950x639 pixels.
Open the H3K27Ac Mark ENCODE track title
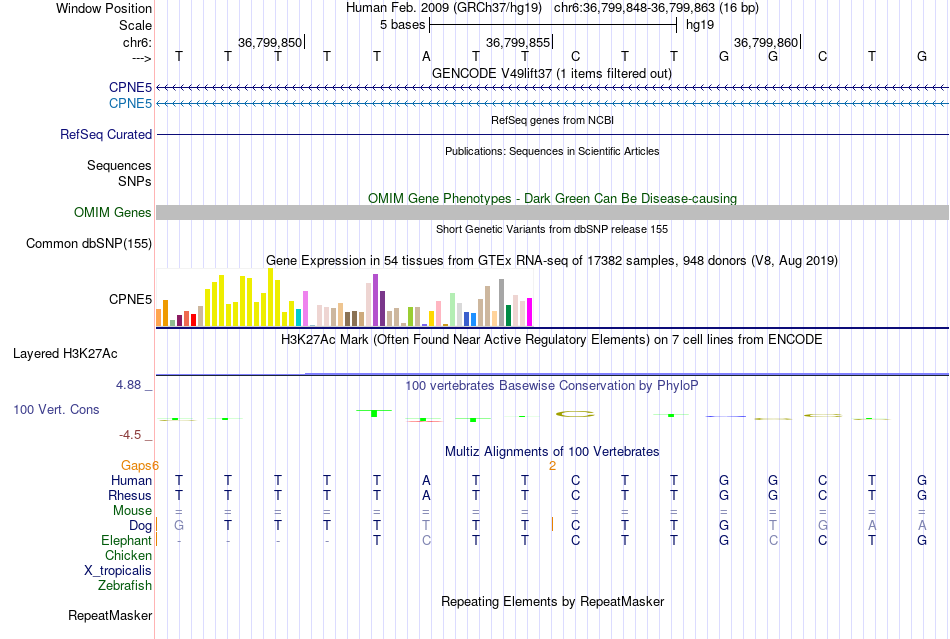point(552,339)
